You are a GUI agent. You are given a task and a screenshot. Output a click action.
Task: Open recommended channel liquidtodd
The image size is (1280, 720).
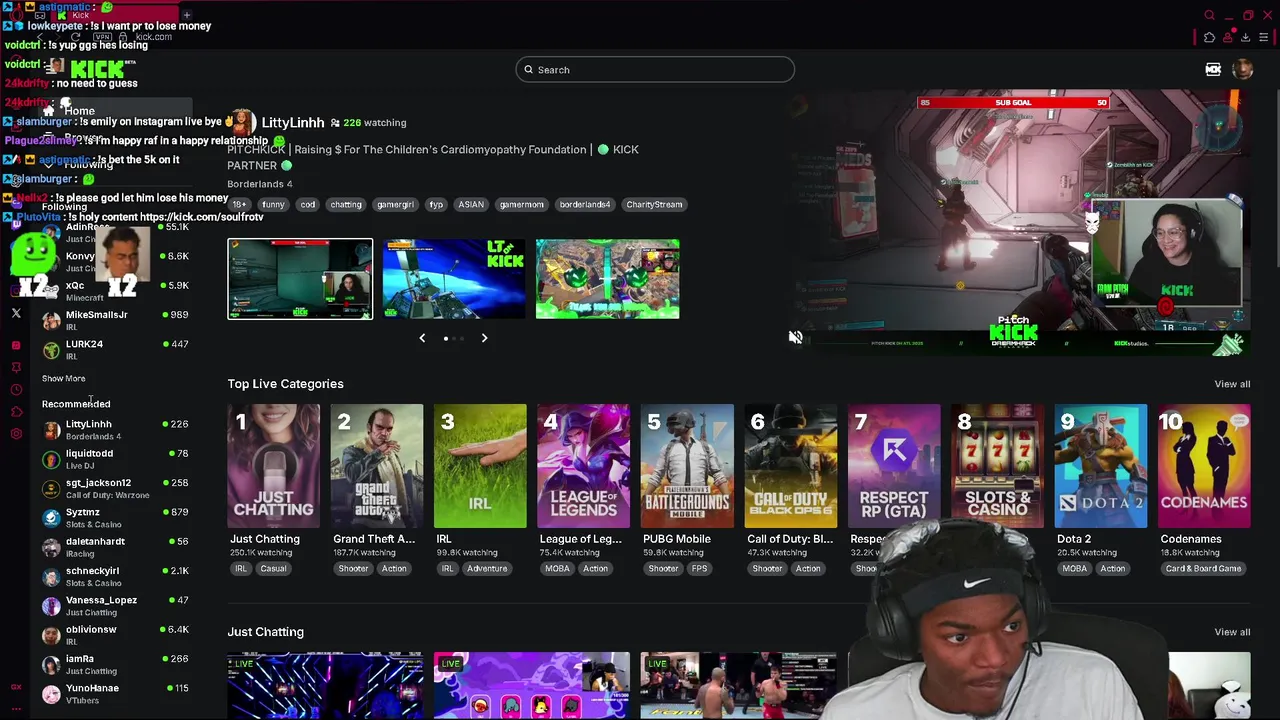point(115,459)
